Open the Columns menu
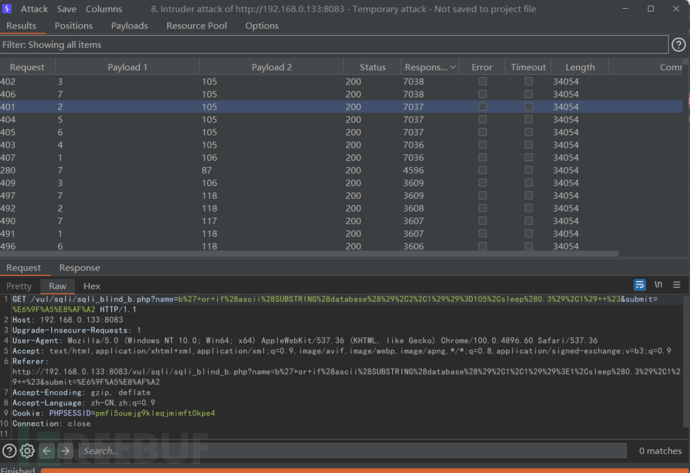 pyautogui.click(x=104, y=9)
